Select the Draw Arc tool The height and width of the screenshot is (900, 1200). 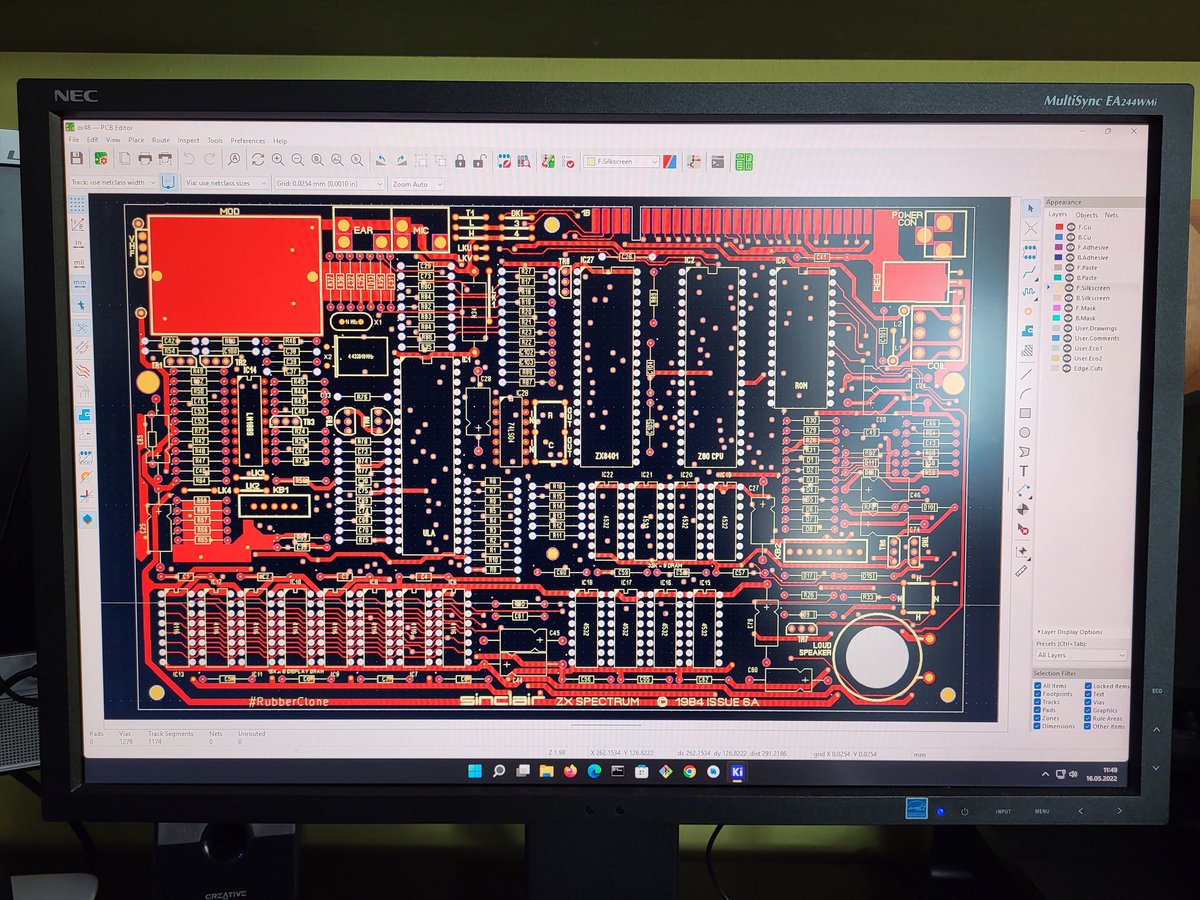click(1027, 393)
